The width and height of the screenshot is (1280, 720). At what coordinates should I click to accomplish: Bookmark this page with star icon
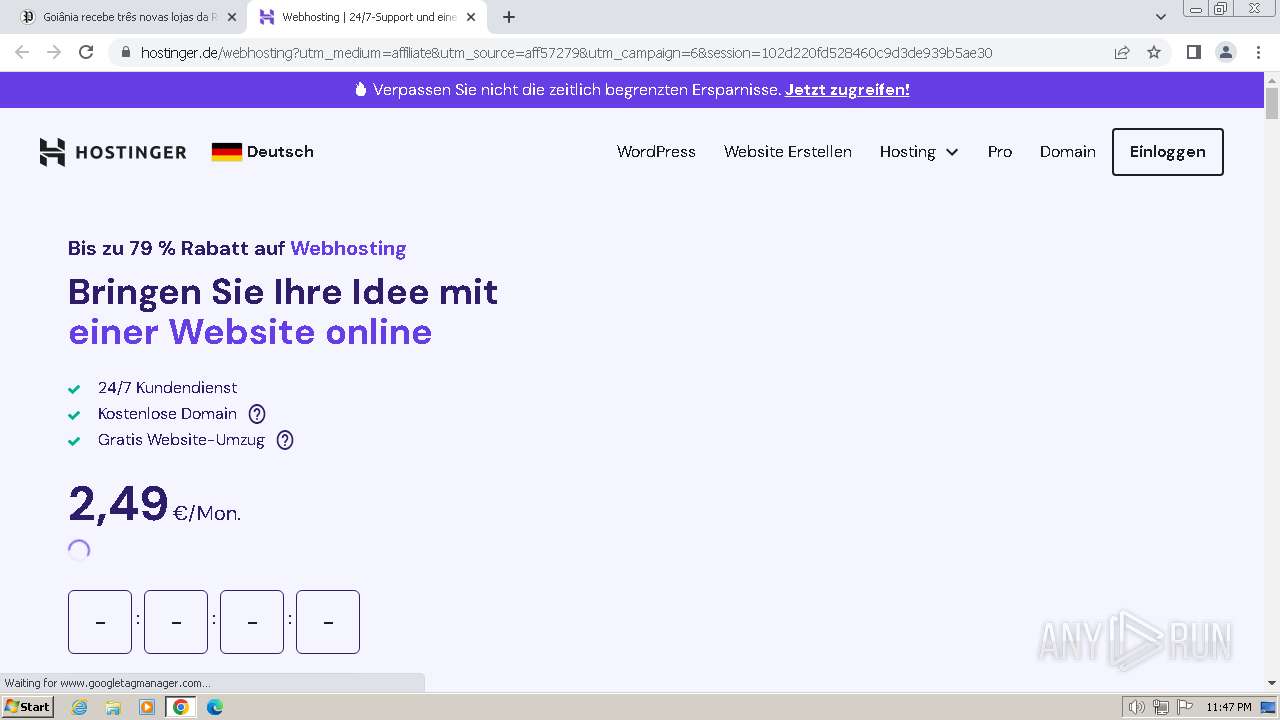tap(1154, 52)
